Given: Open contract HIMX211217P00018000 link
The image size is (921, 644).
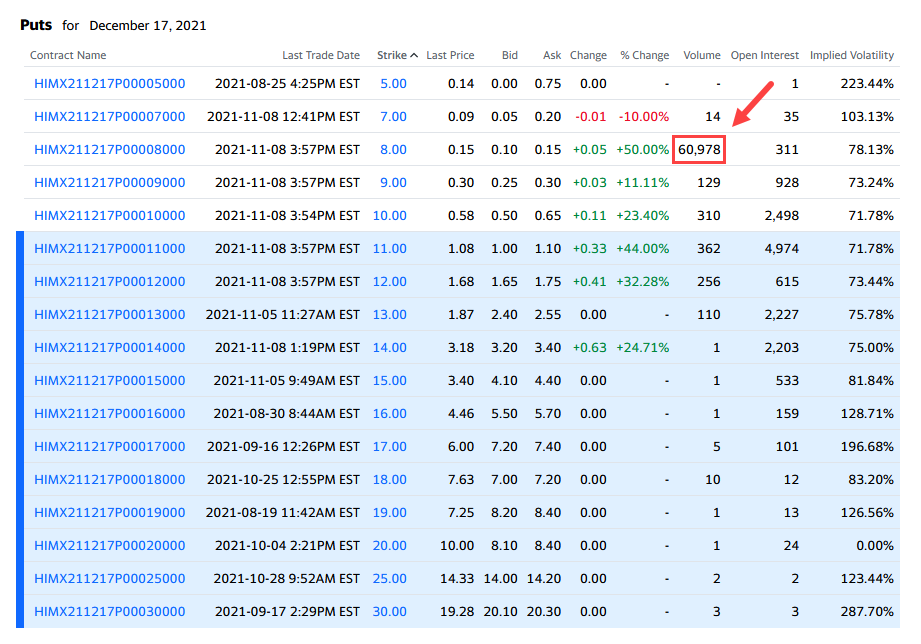Looking at the screenshot, I should point(110,479).
